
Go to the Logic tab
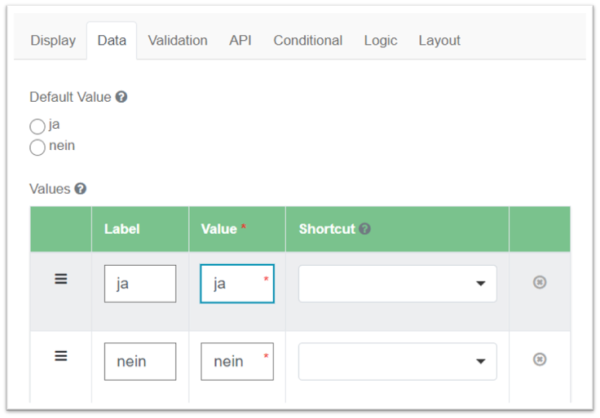(x=381, y=41)
